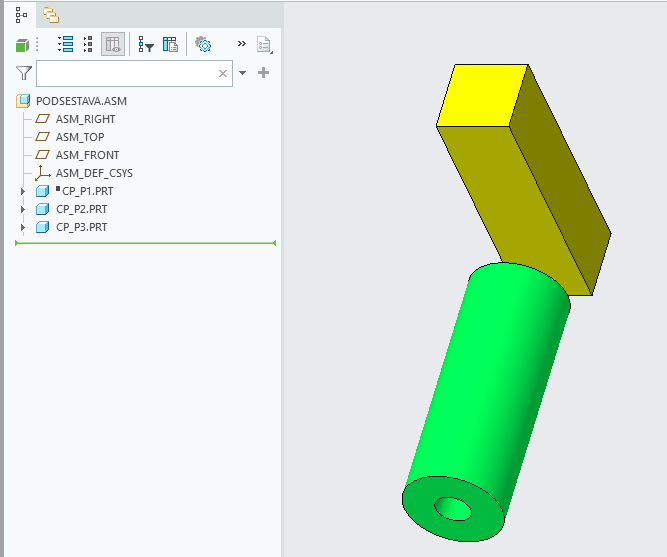Select the ASM_FRONT datum plane

pos(86,155)
